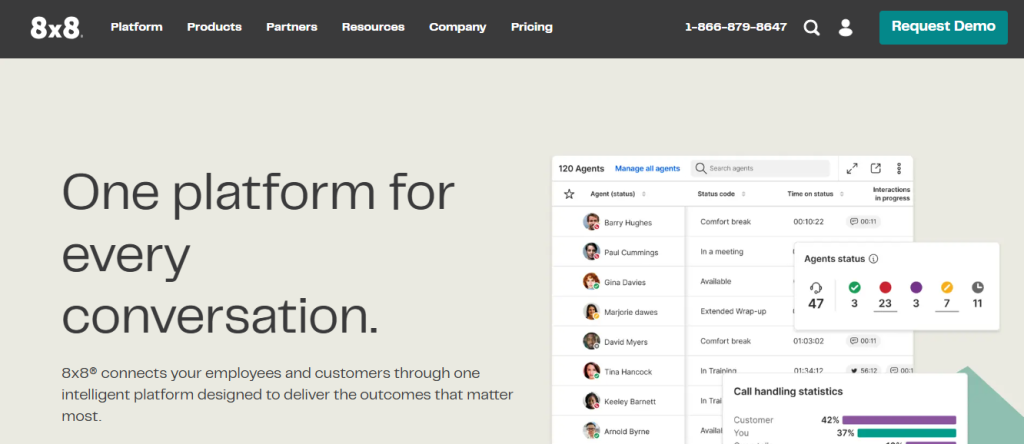
Task: Click the user account profile icon
Action: coord(845,28)
